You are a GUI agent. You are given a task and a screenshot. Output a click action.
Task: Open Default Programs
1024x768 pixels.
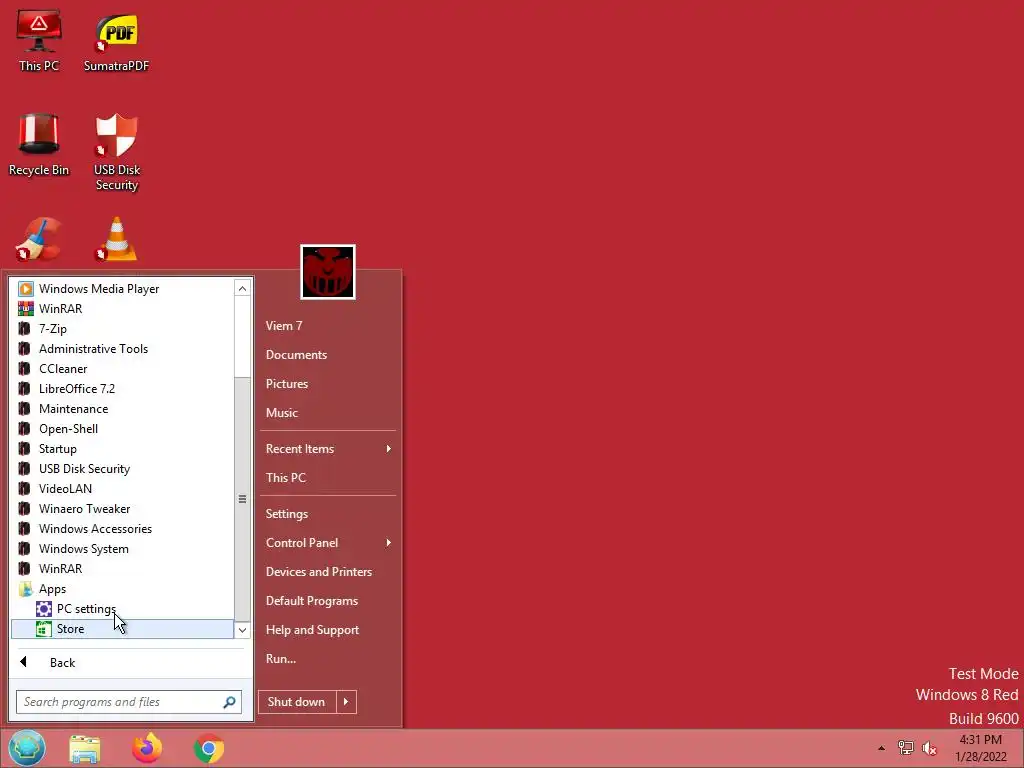(x=328, y=601)
